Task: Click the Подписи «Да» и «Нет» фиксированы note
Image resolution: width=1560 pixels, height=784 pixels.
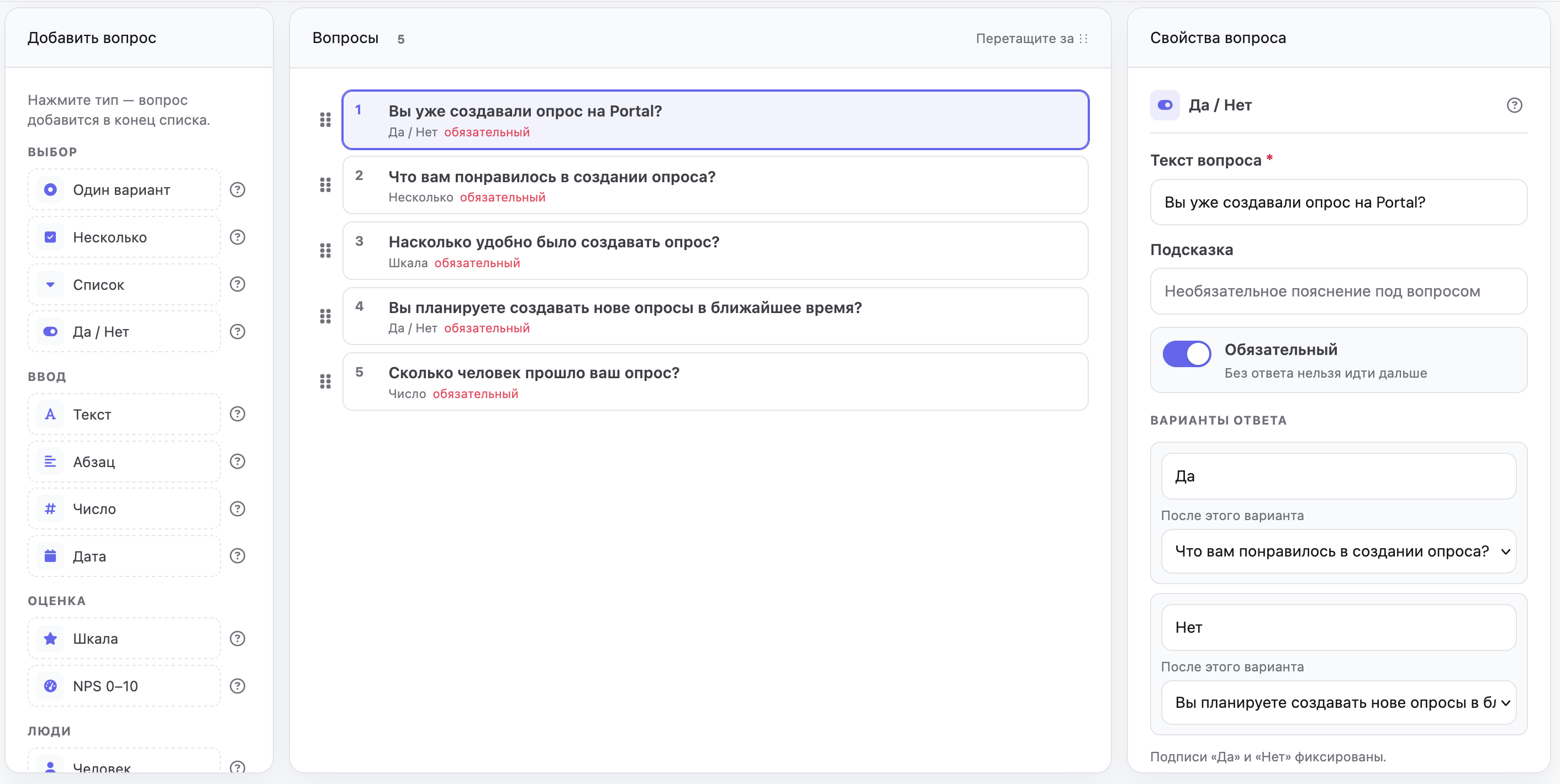Action: click(1268, 756)
